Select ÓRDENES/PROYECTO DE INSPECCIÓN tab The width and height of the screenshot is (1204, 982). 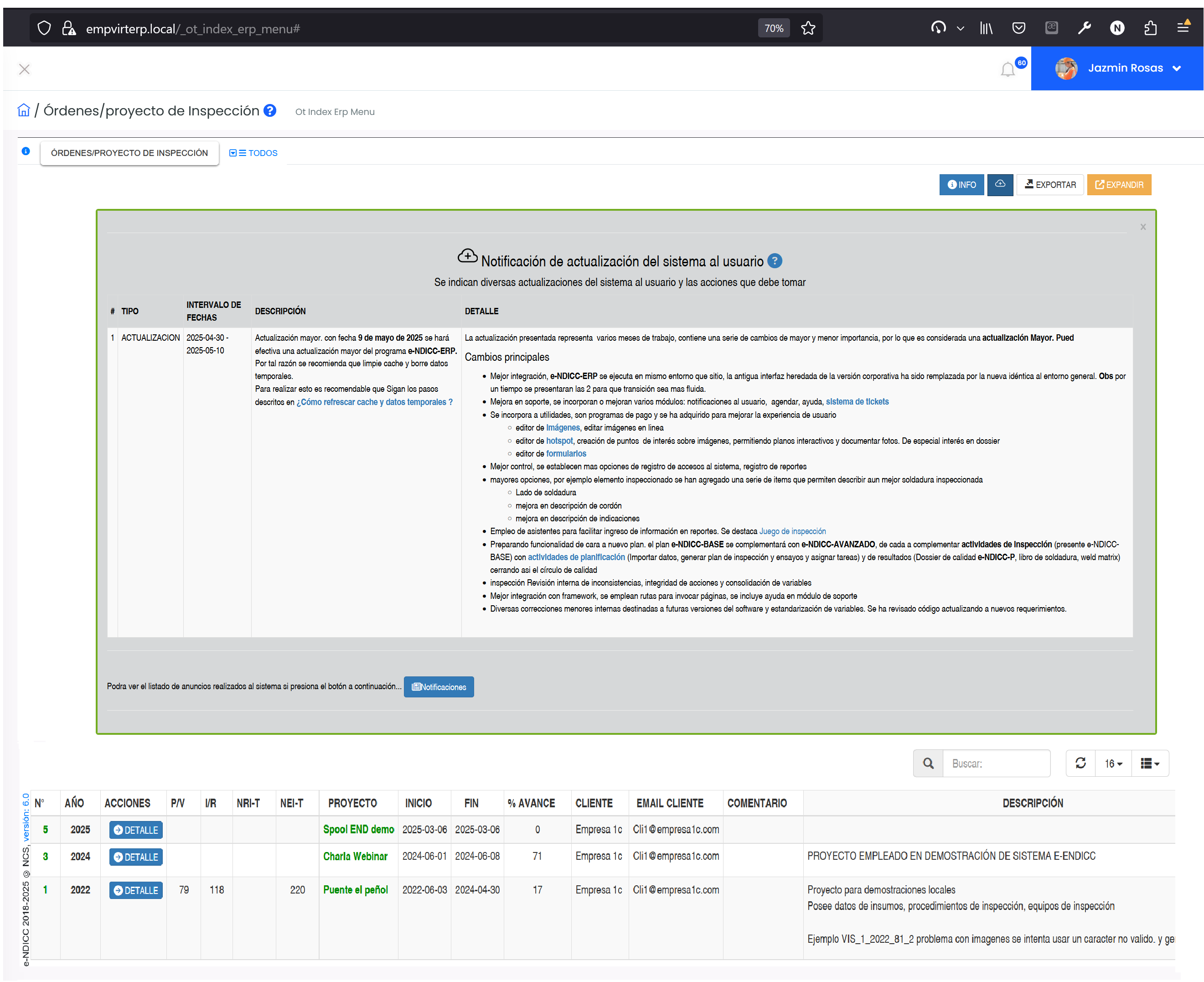click(x=129, y=153)
